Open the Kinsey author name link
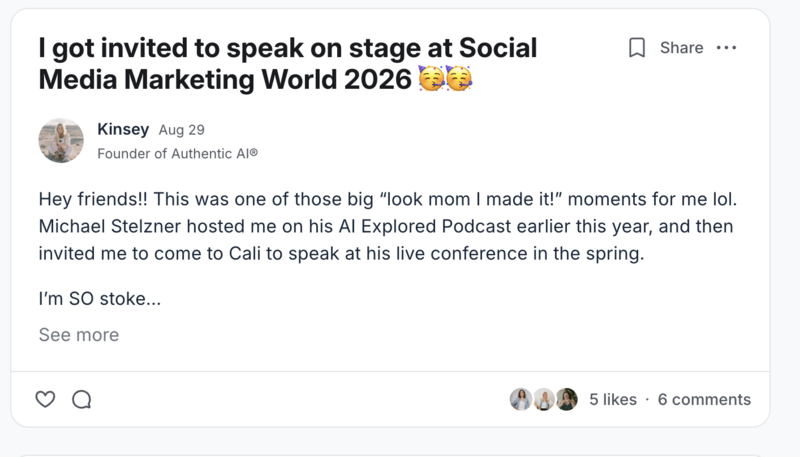 tap(122, 129)
